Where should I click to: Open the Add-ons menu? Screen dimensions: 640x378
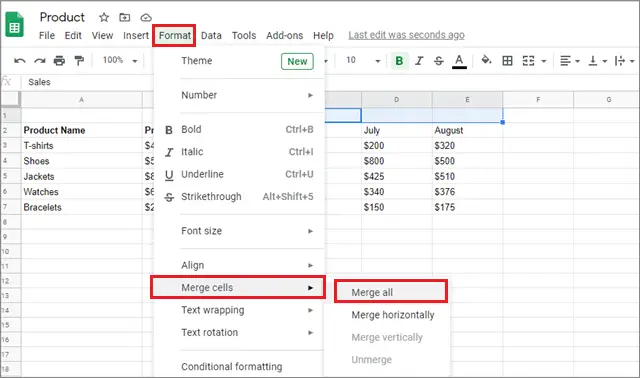tap(284, 36)
